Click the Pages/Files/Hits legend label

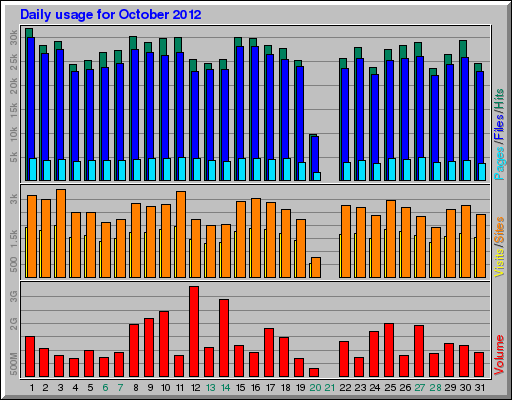499,134
